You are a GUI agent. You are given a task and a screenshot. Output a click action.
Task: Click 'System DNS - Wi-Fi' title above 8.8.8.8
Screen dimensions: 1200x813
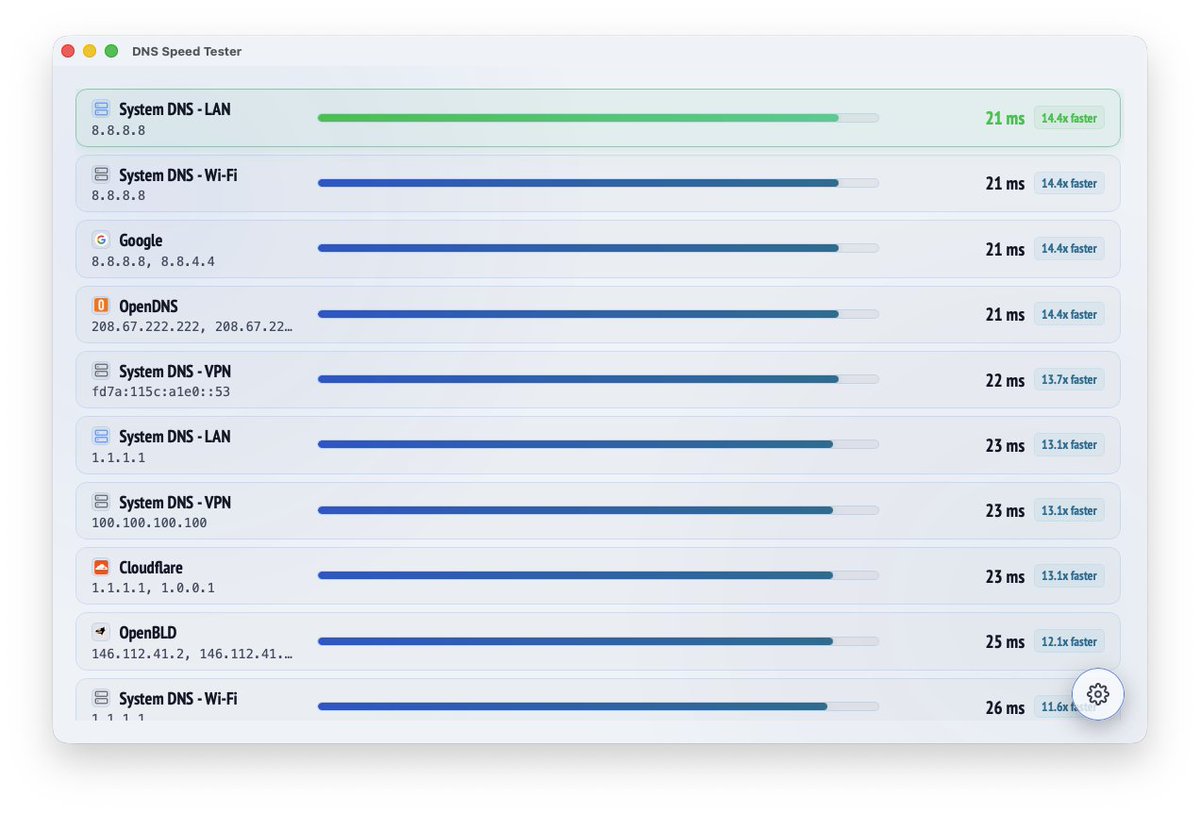pos(178,175)
